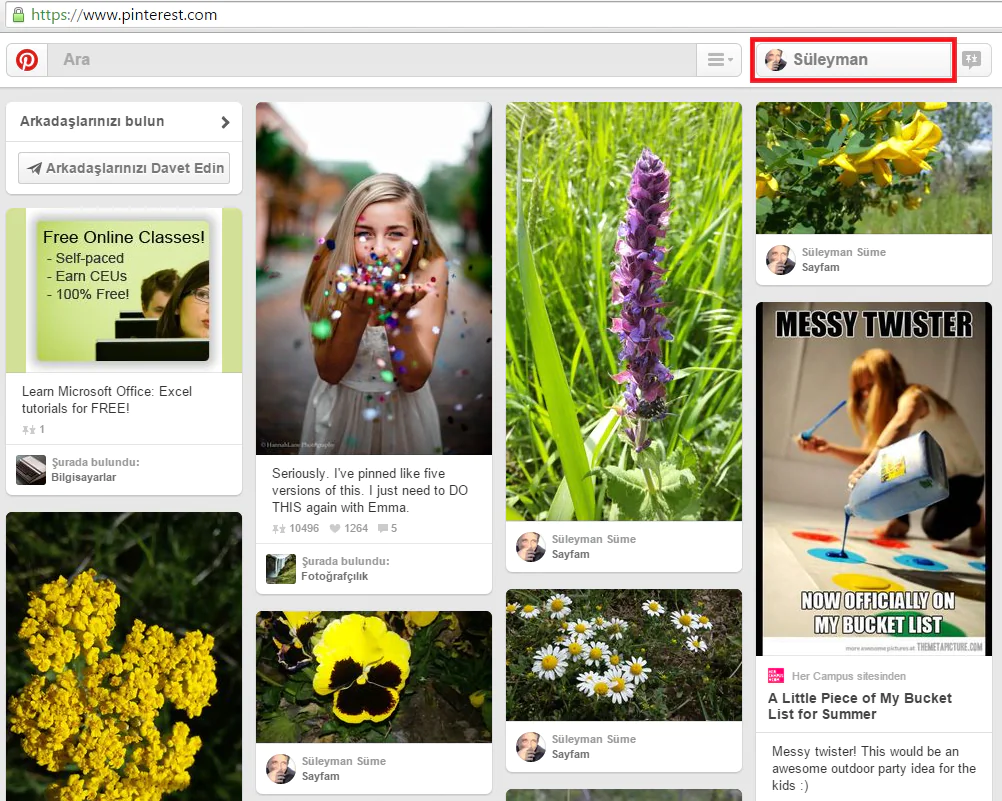Screen dimensions: 1002x801
Task: Click the Arkadaşlarınızı Davet Edin button
Action: tap(124, 168)
